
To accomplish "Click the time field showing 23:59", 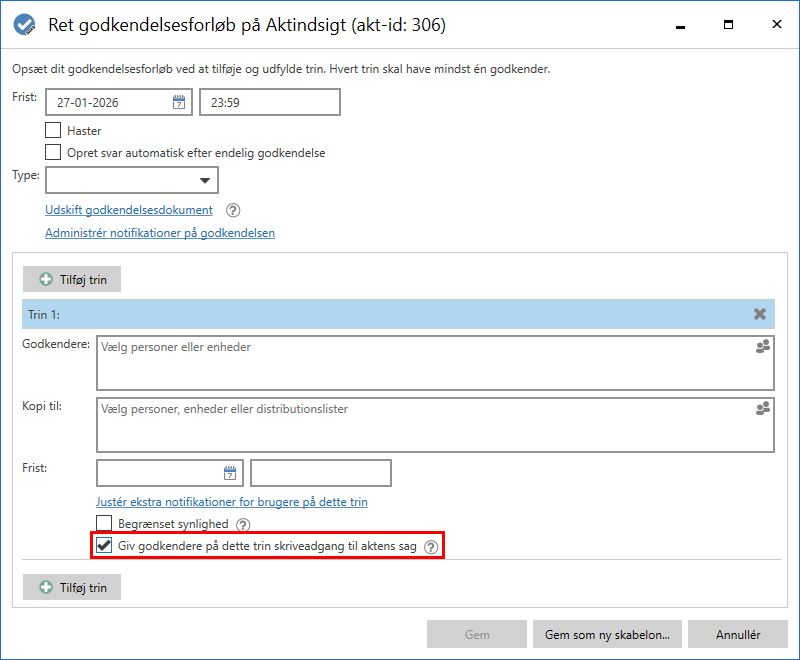I will point(270,102).
